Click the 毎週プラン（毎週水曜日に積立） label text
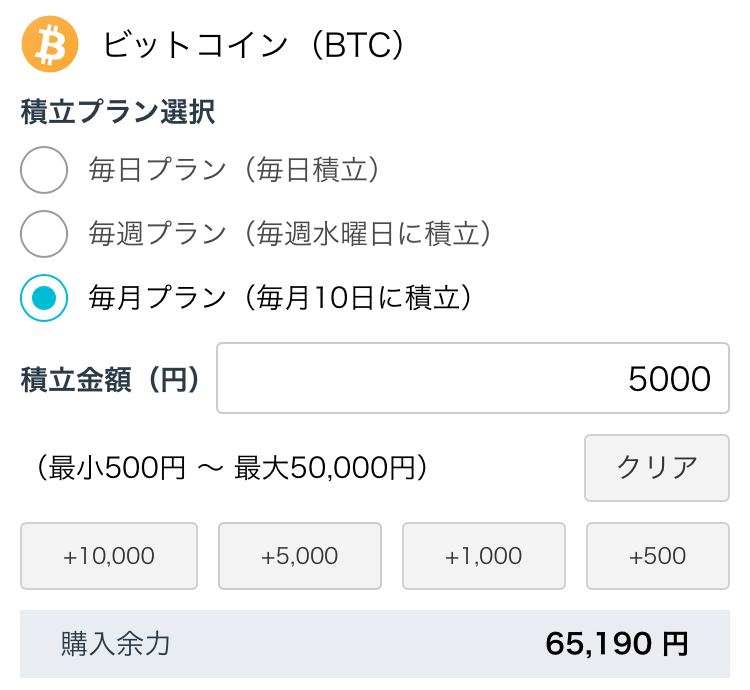 [x=291, y=234]
